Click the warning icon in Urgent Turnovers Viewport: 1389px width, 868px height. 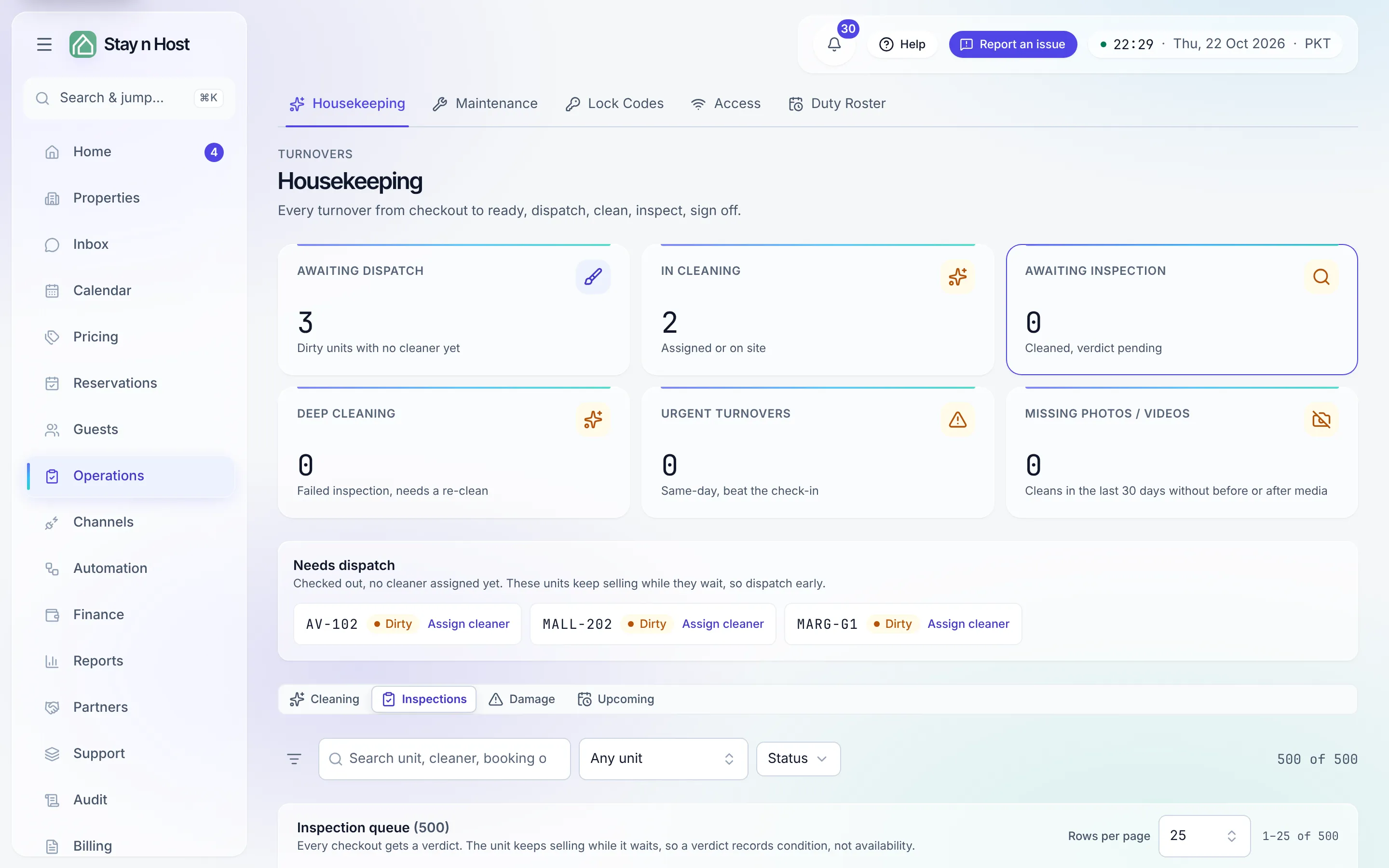(957, 420)
